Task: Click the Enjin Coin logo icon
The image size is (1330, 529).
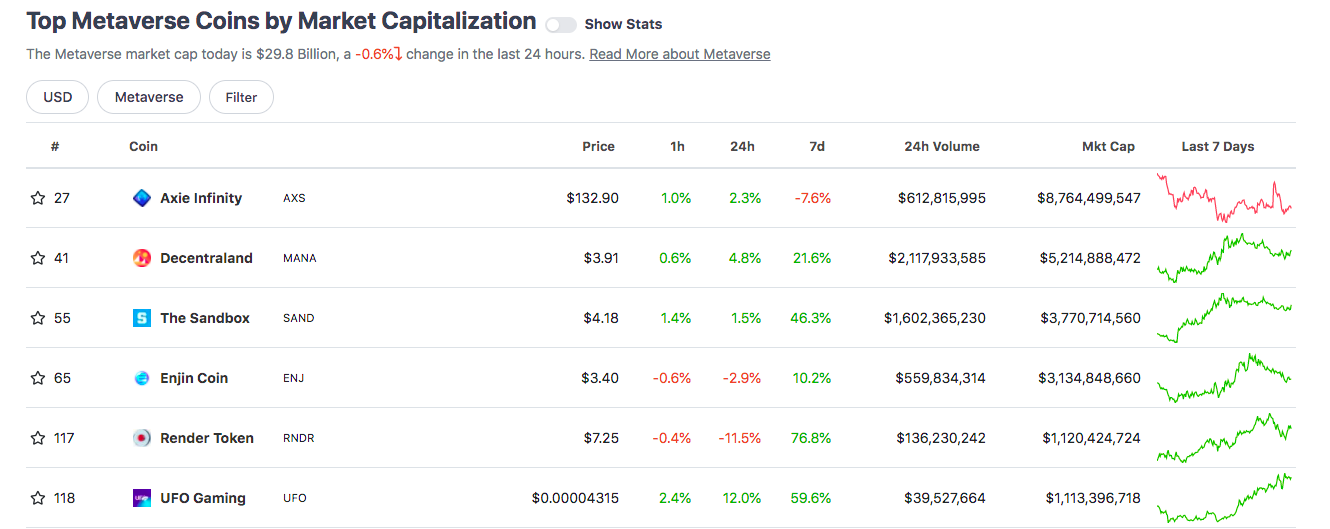Action: click(142, 378)
